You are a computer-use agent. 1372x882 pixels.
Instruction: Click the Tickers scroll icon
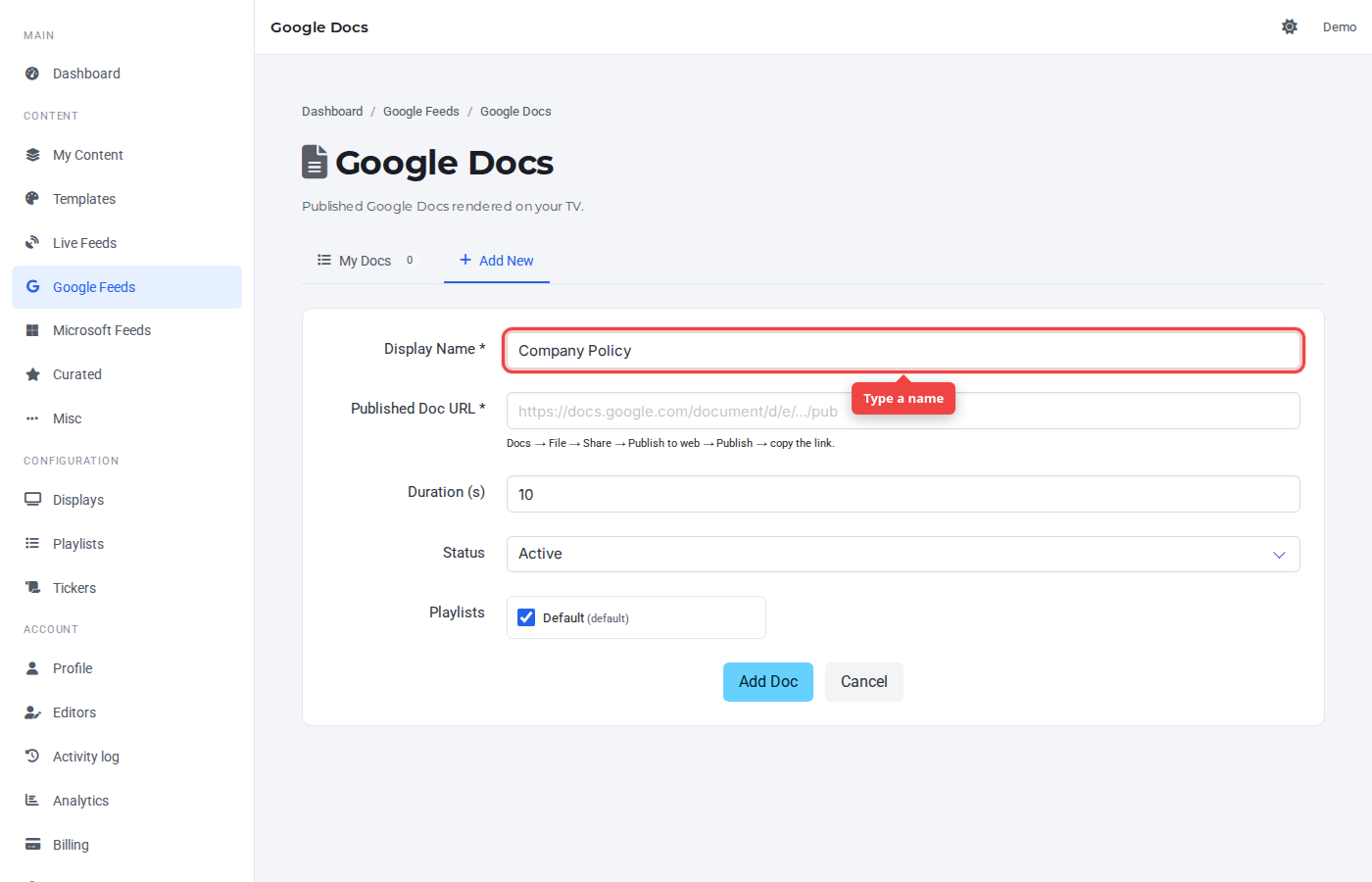click(32, 588)
